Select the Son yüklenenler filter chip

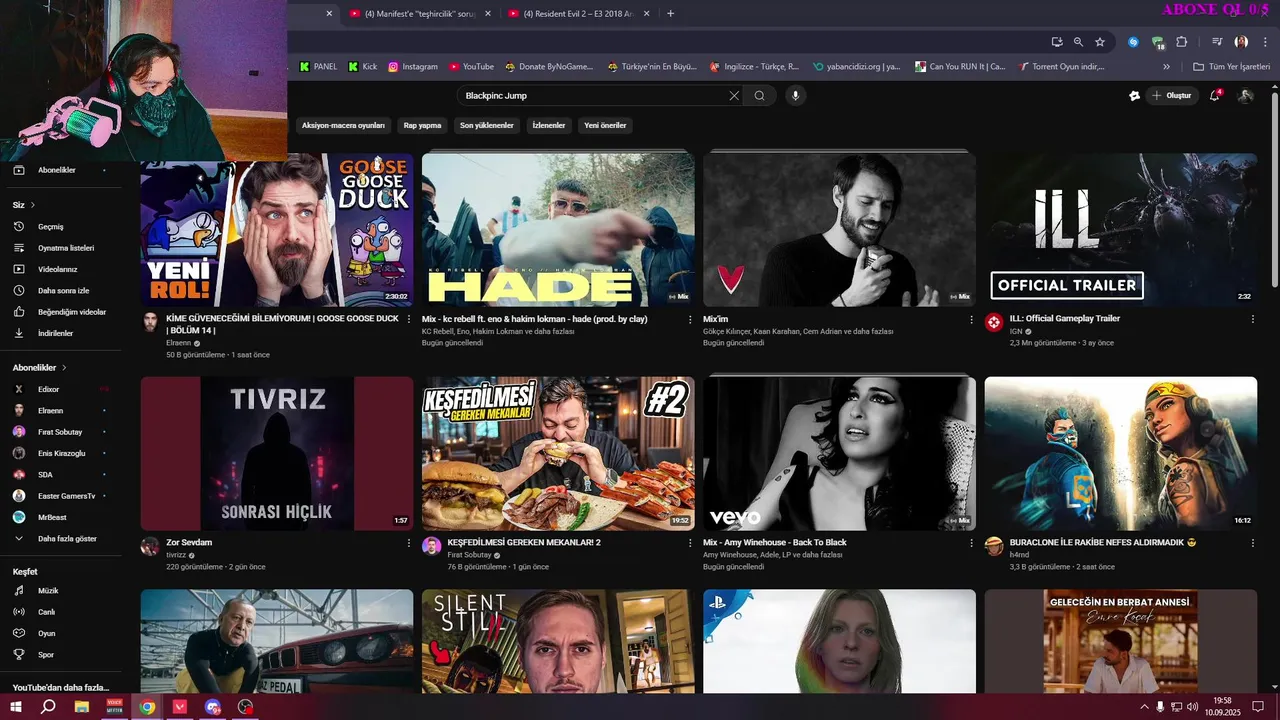tap(486, 125)
